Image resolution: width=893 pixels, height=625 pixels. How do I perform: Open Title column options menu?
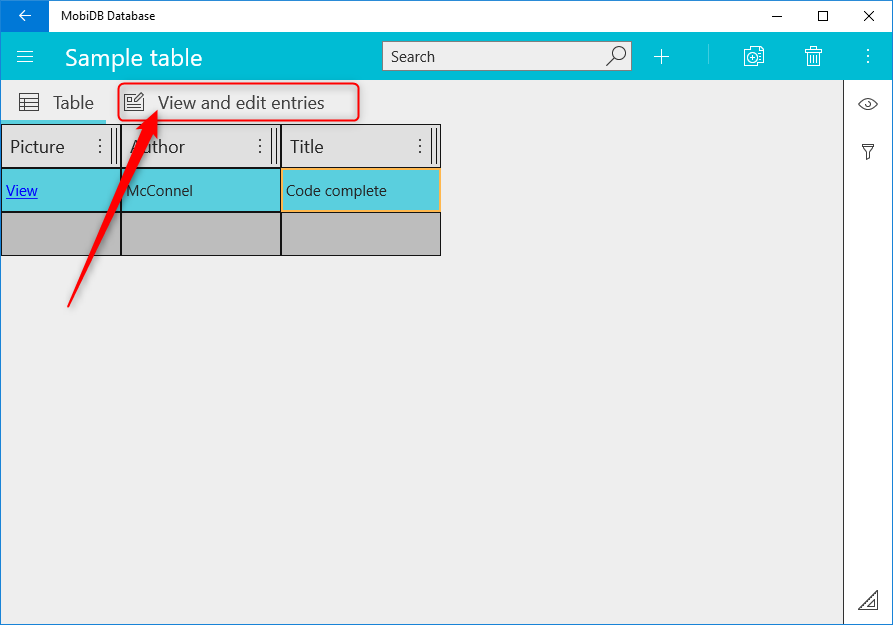pos(420,146)
